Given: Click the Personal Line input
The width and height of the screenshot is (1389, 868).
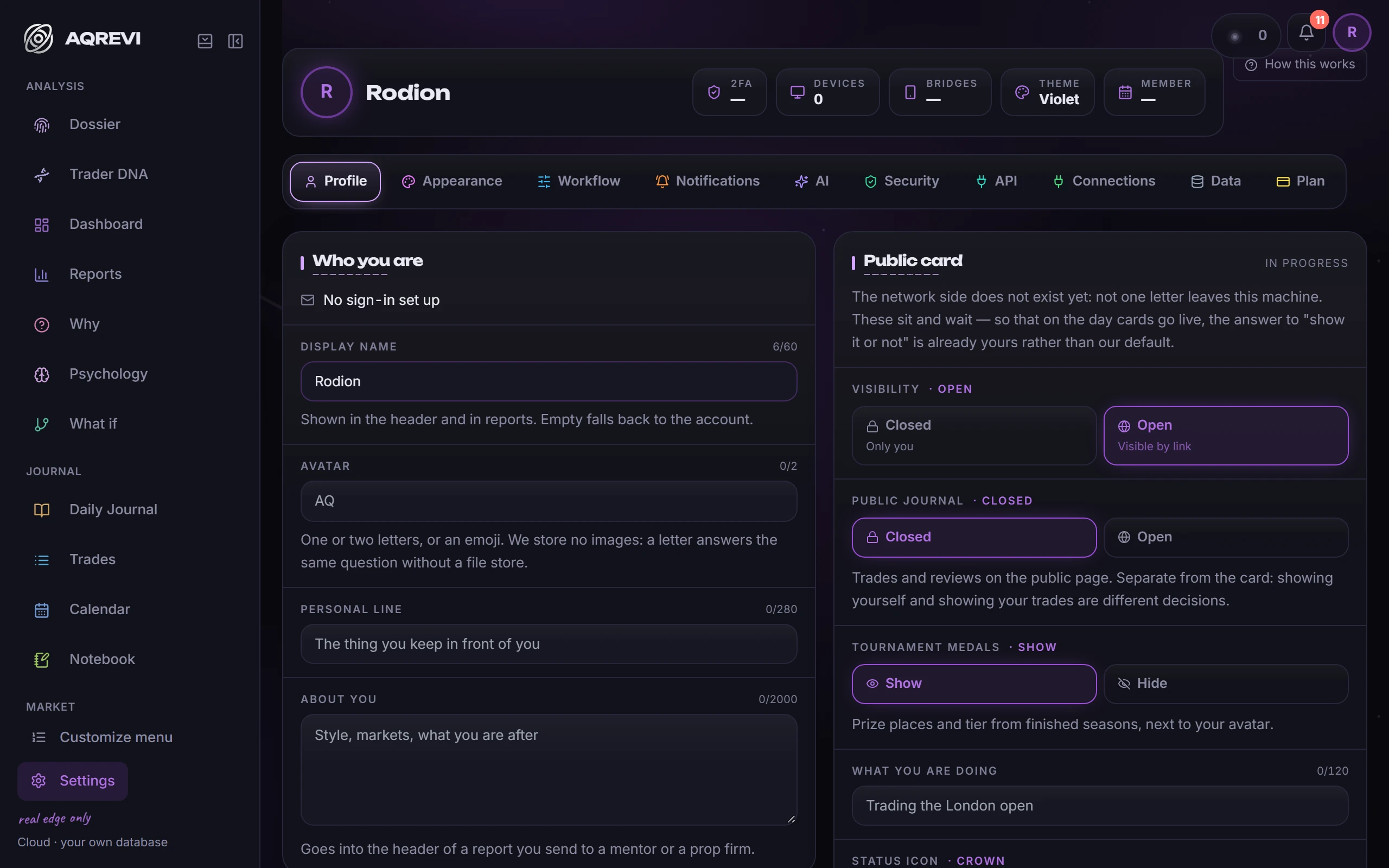Looking at the screenshot, I should 549,644.
